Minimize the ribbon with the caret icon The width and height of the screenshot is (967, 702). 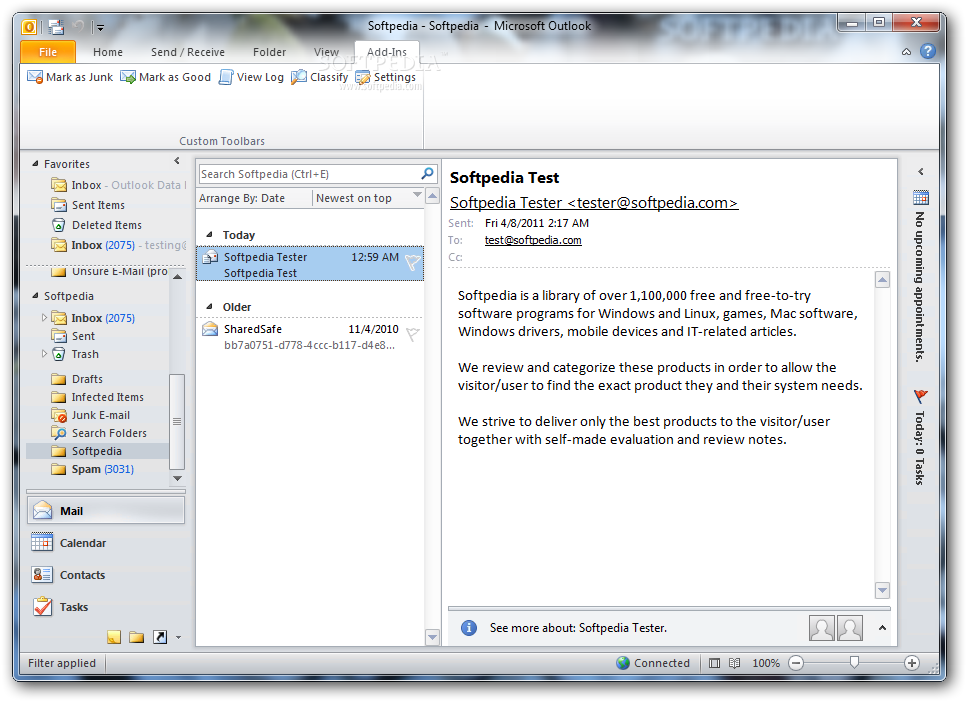click(906, 52)
